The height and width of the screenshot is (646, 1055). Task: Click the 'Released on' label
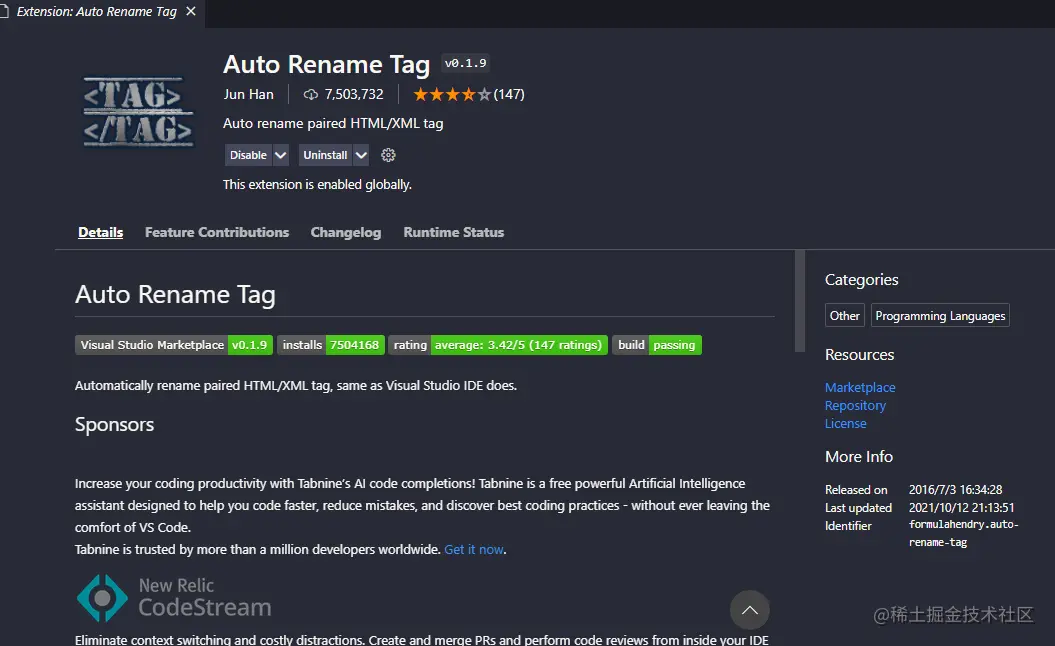tap(856, 490)
